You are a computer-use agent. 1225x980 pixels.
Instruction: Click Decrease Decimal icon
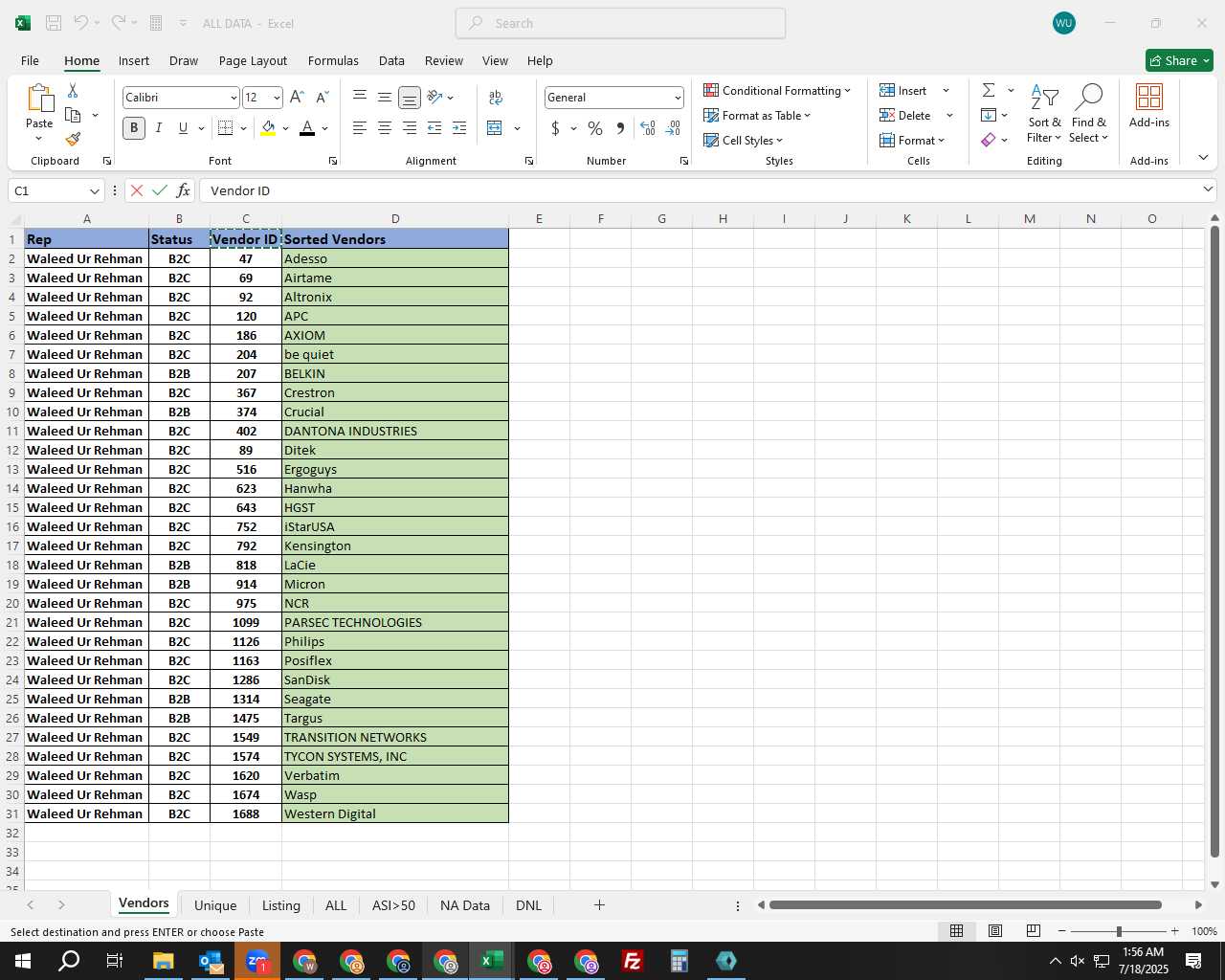point(673,128)
